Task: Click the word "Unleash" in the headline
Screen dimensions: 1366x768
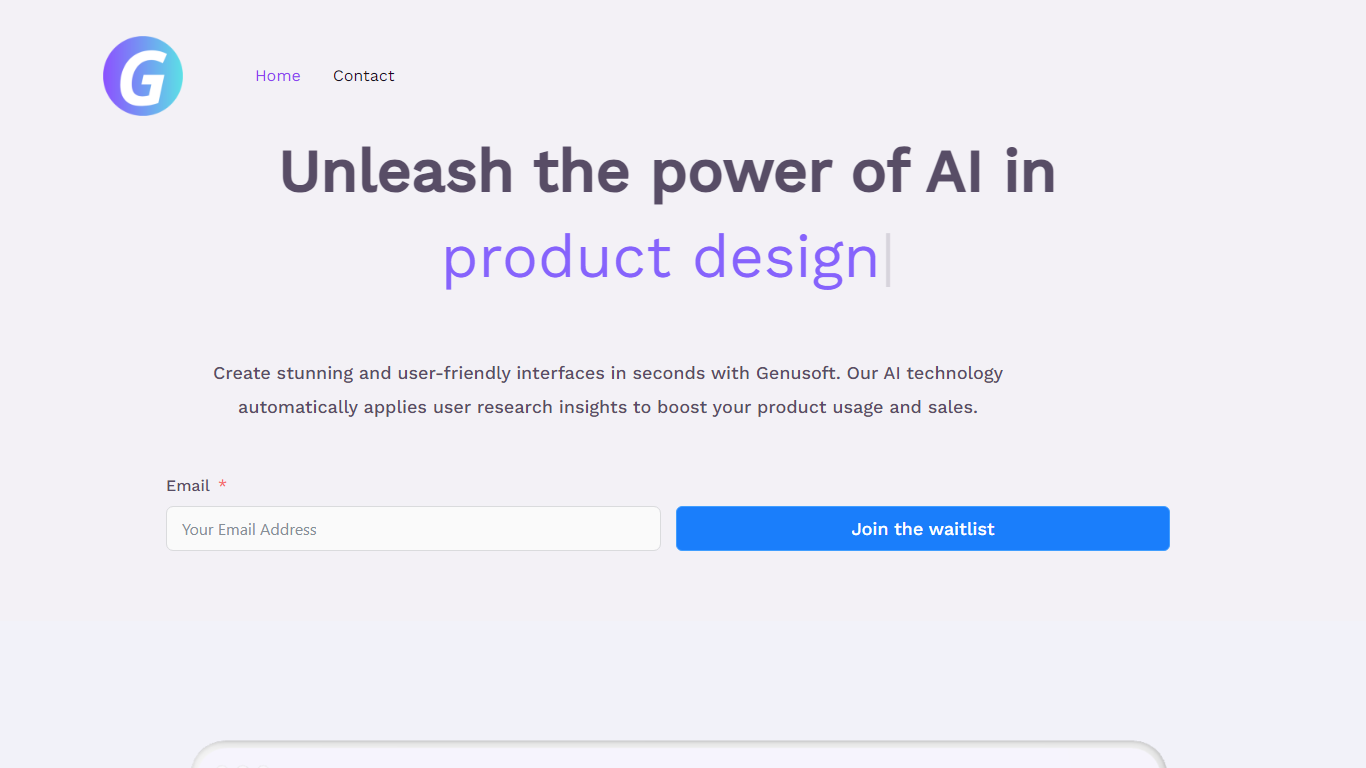Action: click(396, 171)
